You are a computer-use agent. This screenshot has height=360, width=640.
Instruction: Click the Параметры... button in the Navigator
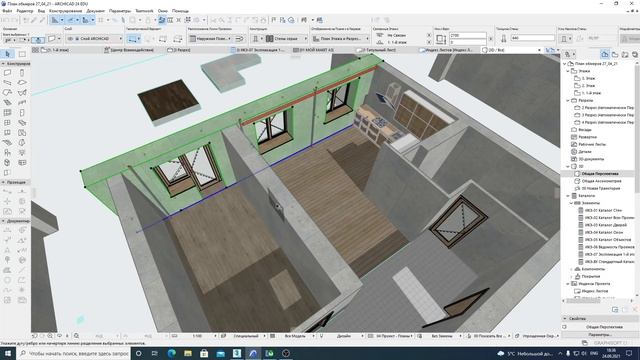[x=600, y=334]
